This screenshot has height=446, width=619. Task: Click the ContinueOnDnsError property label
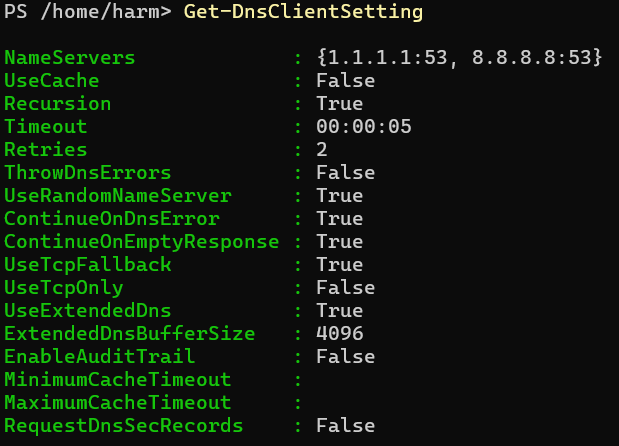click(111, 219)
